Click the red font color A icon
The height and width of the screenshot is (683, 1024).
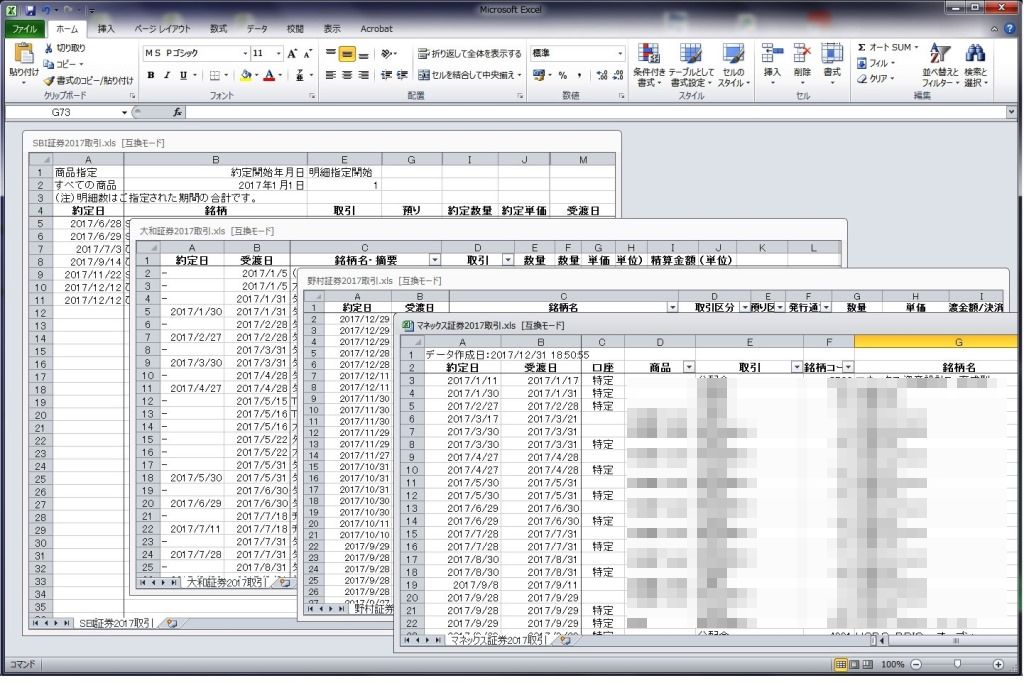coord(269,76)
